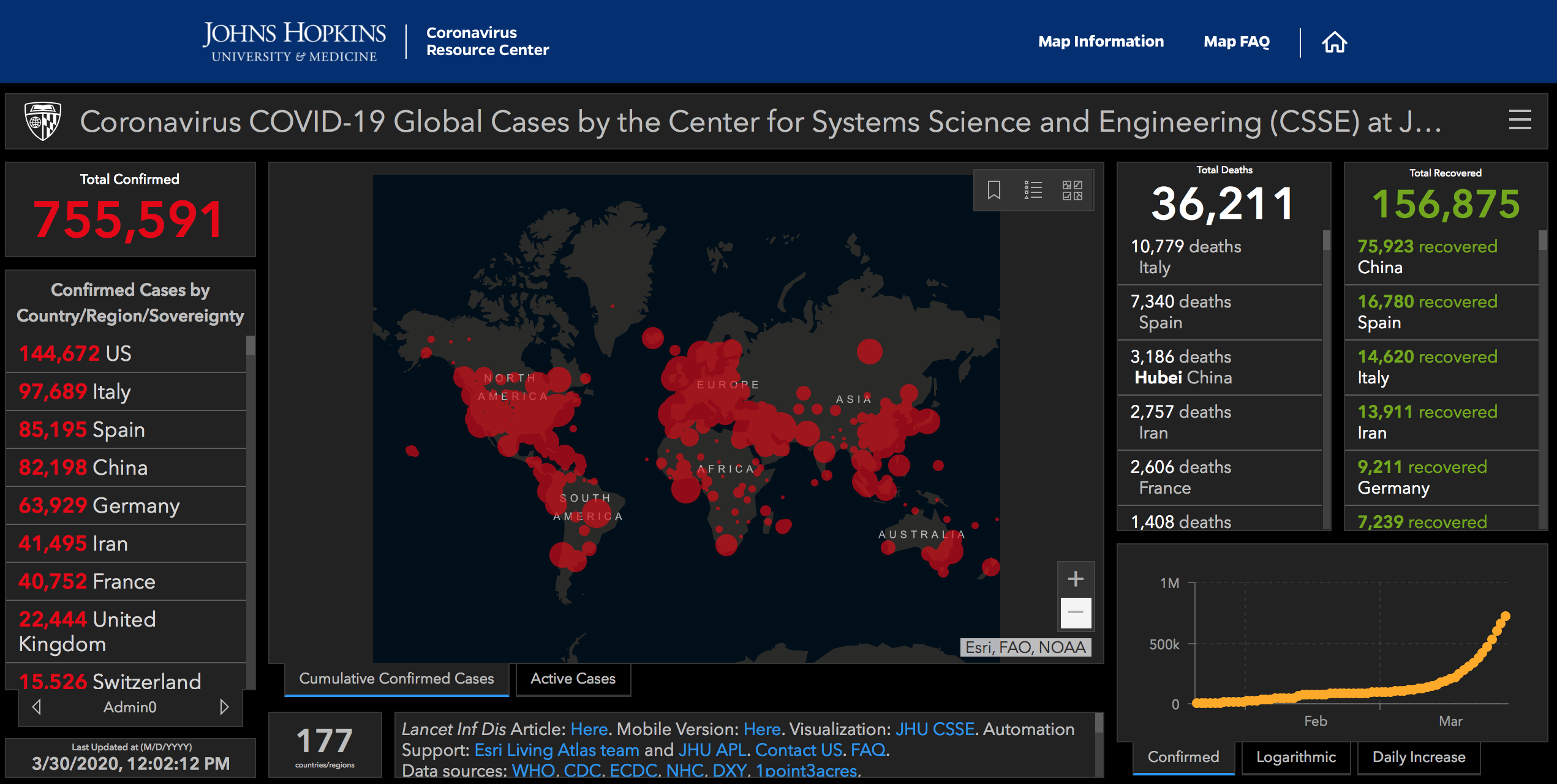Open the bookmarks icon on map
1557x784 pixels.
pyautogui.click(x=993, y=190)
